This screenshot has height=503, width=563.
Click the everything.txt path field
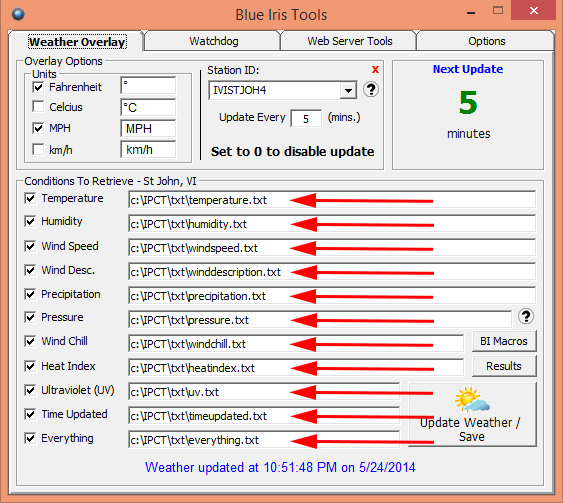264,440
